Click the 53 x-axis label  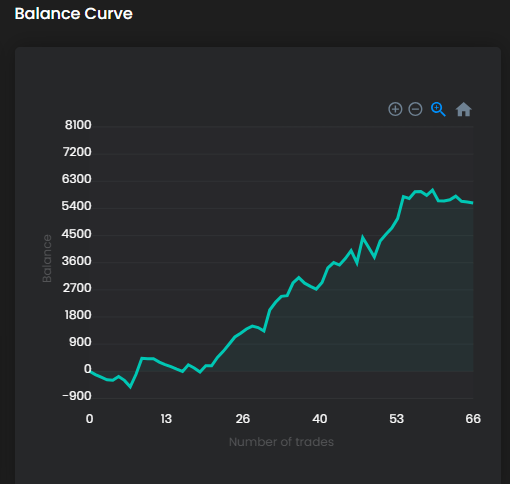coord(397,419)
